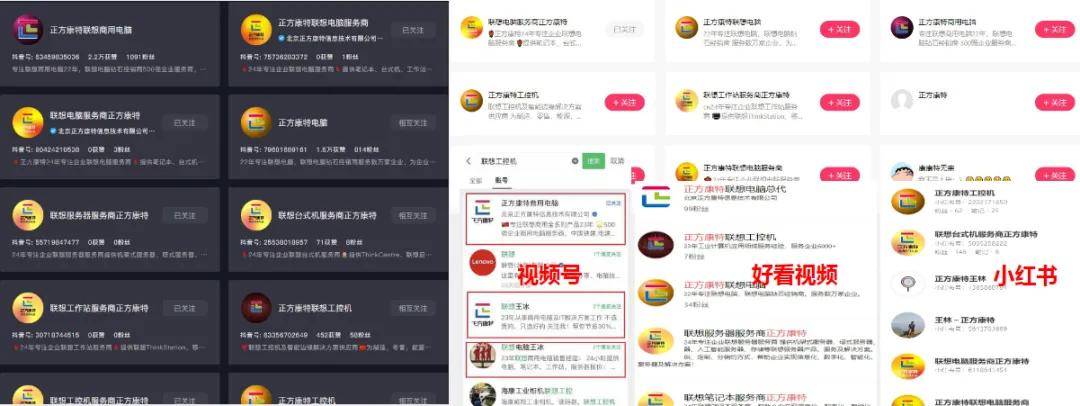Open the red Lenovo logo avatar account
This screenshot has height=406, width=1080.
[482, 262]
